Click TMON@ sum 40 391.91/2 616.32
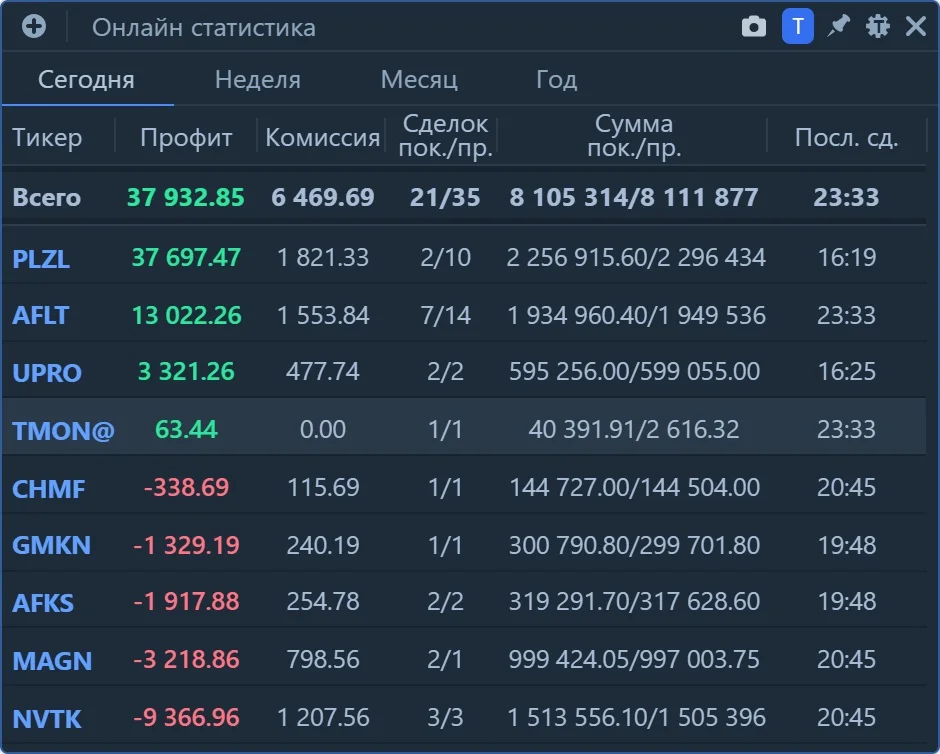 tap(634, 429)
